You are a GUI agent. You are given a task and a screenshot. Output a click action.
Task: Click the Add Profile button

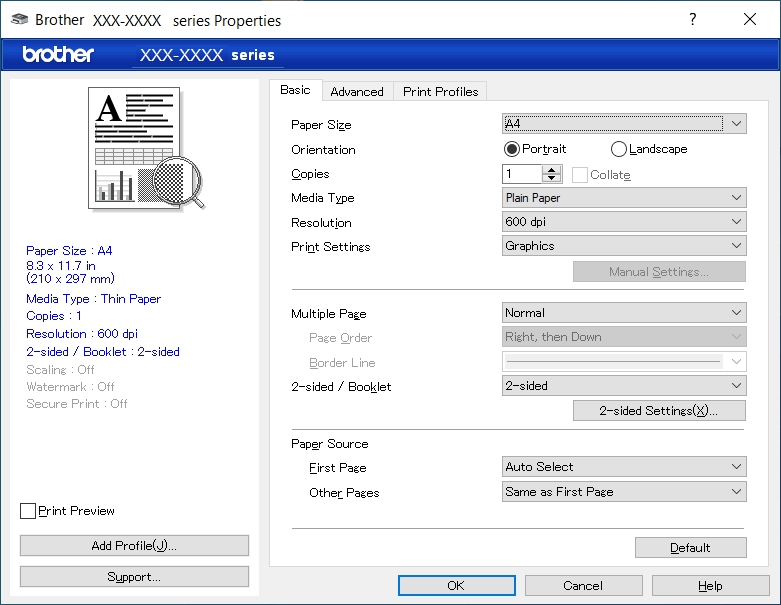(134, 546)
